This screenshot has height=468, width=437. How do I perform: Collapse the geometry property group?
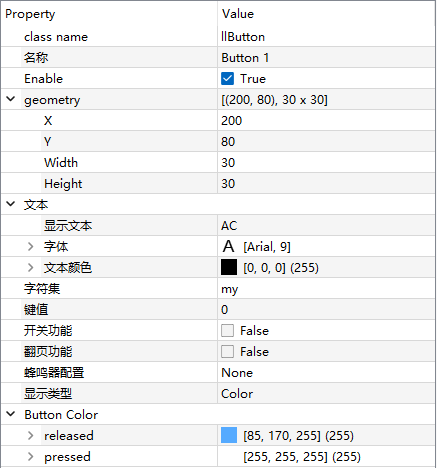11,99
